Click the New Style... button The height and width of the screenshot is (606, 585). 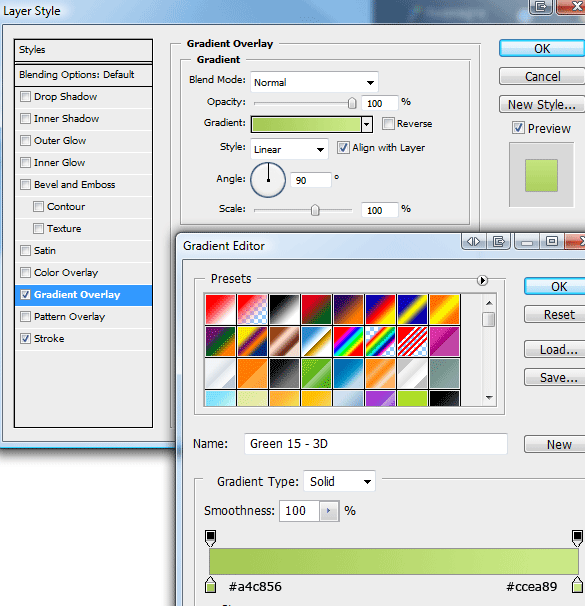pos(542,104)
